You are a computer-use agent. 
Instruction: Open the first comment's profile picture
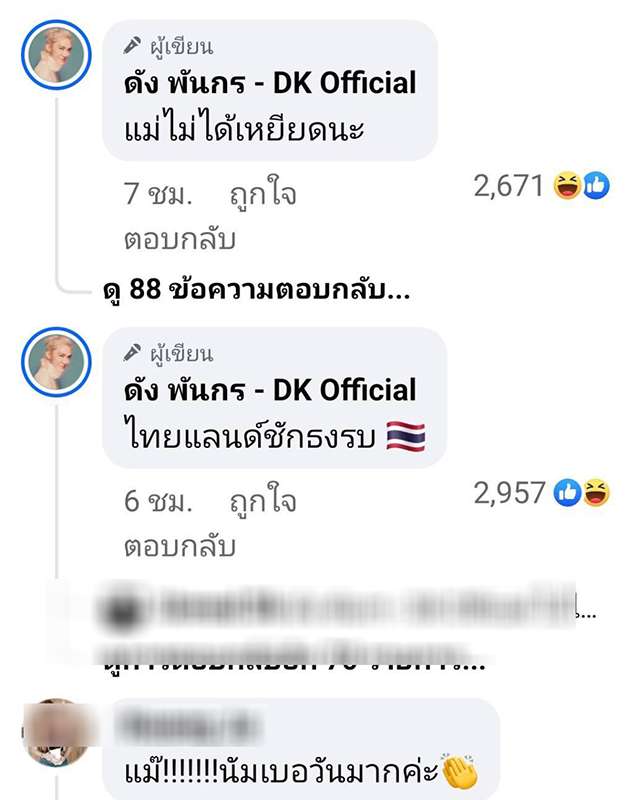(56, 55)
